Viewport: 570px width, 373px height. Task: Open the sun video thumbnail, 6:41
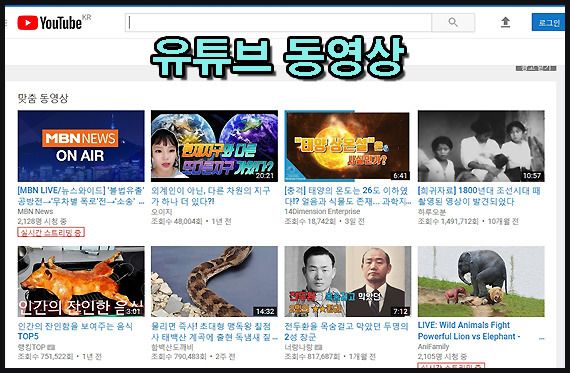point(348,146)
